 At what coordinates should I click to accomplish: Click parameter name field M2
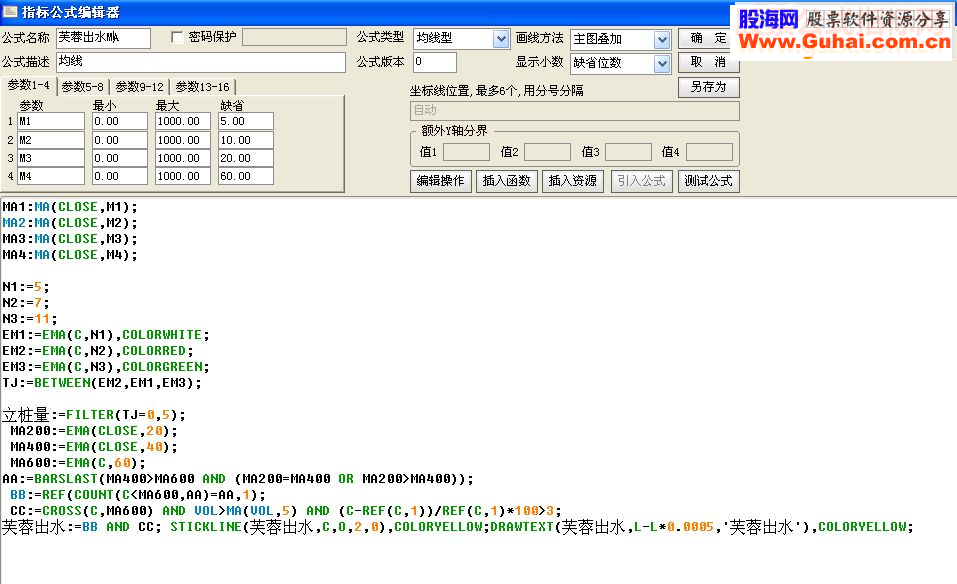coord(51,140)
